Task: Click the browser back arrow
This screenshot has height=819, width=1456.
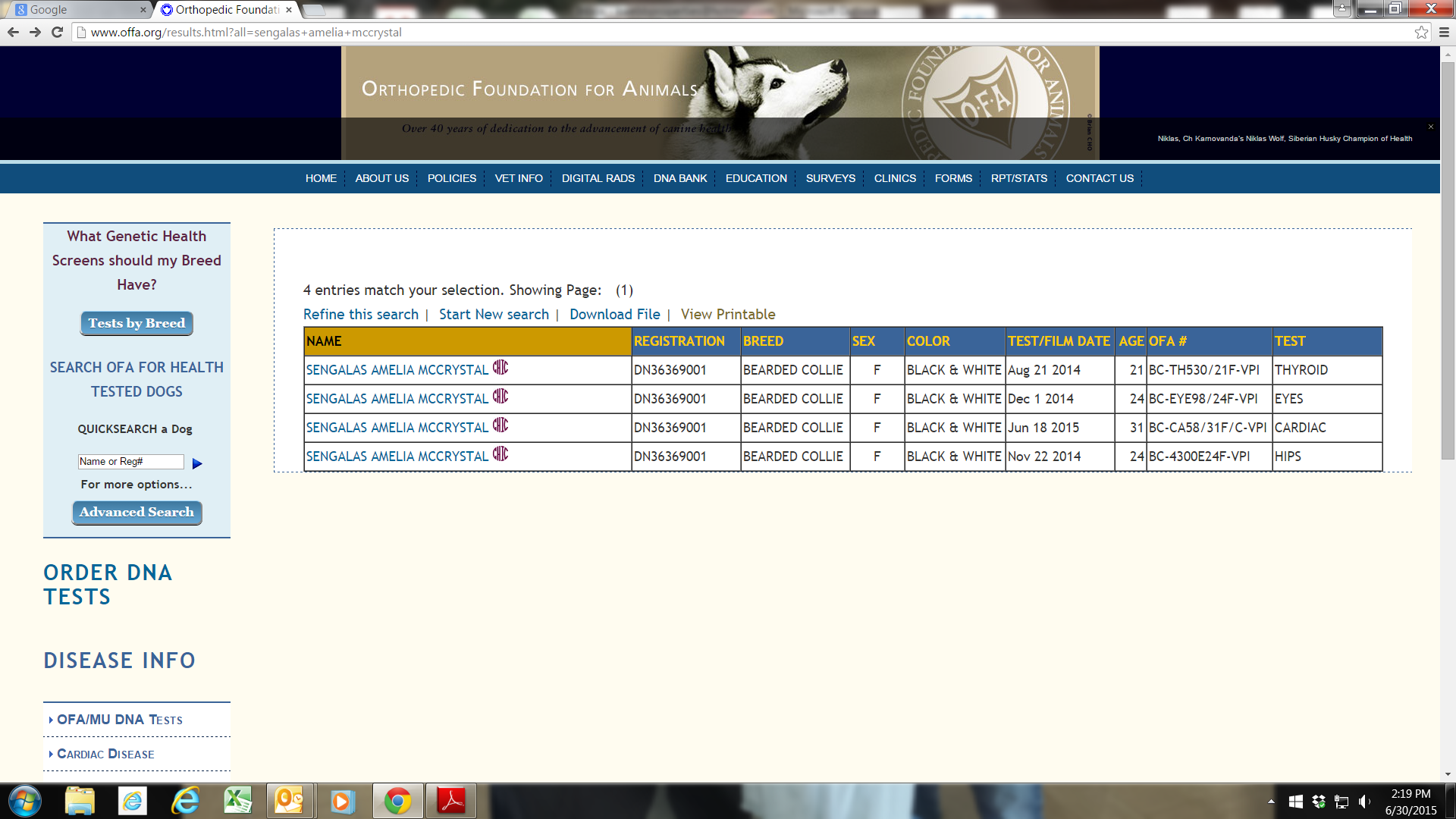Action: tap(13, 32)
